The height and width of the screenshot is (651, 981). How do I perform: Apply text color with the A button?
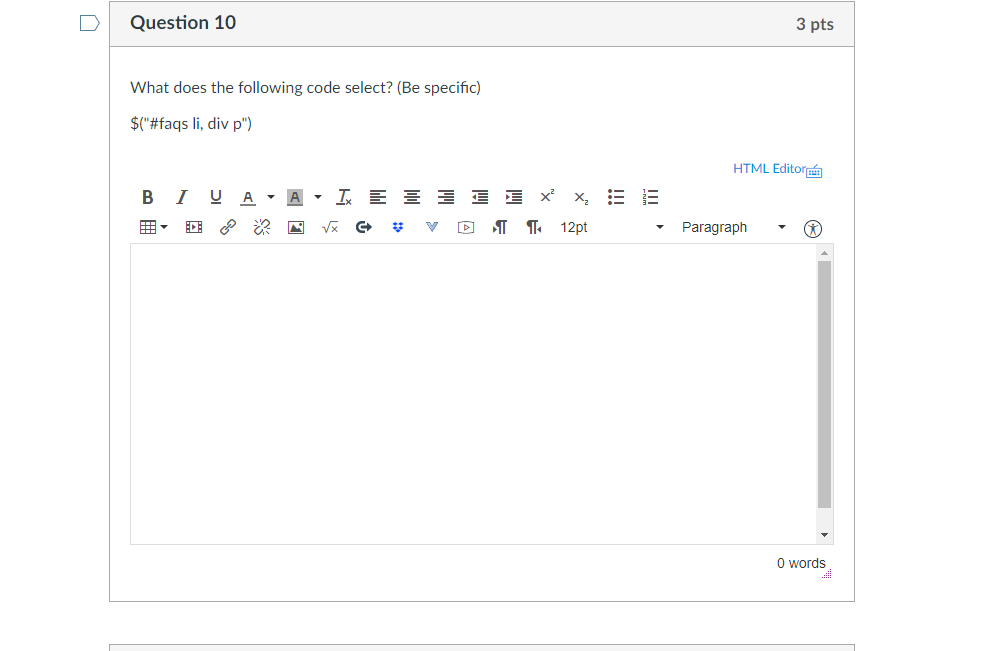pyautogui.click(x=248, y=198)
